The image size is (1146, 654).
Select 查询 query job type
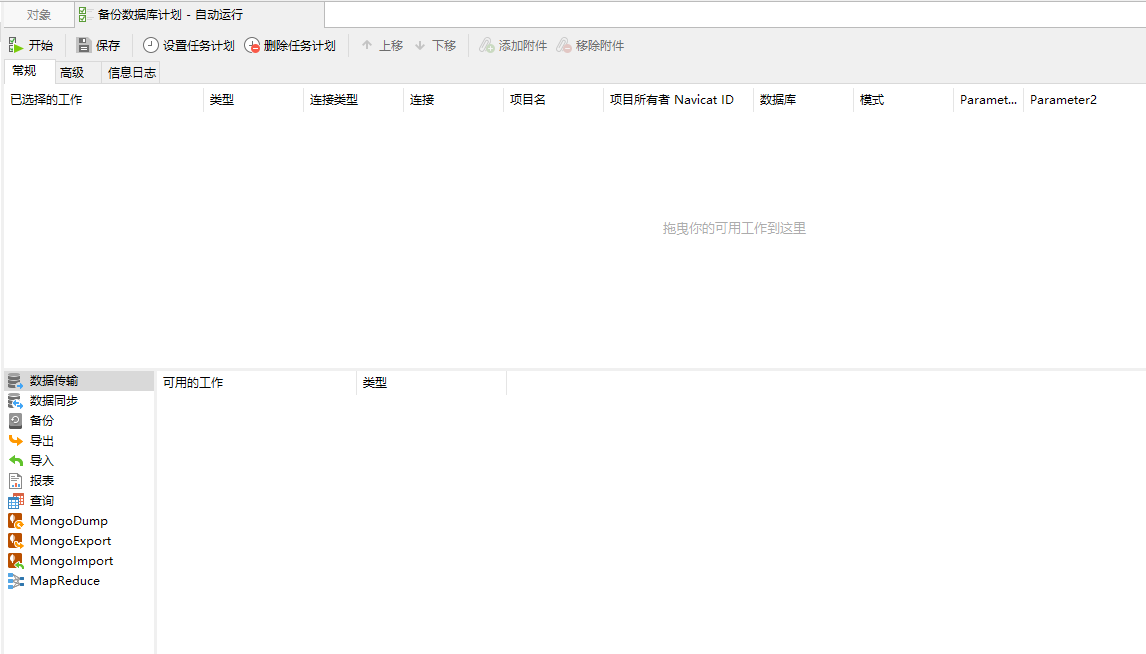(42, 501)
